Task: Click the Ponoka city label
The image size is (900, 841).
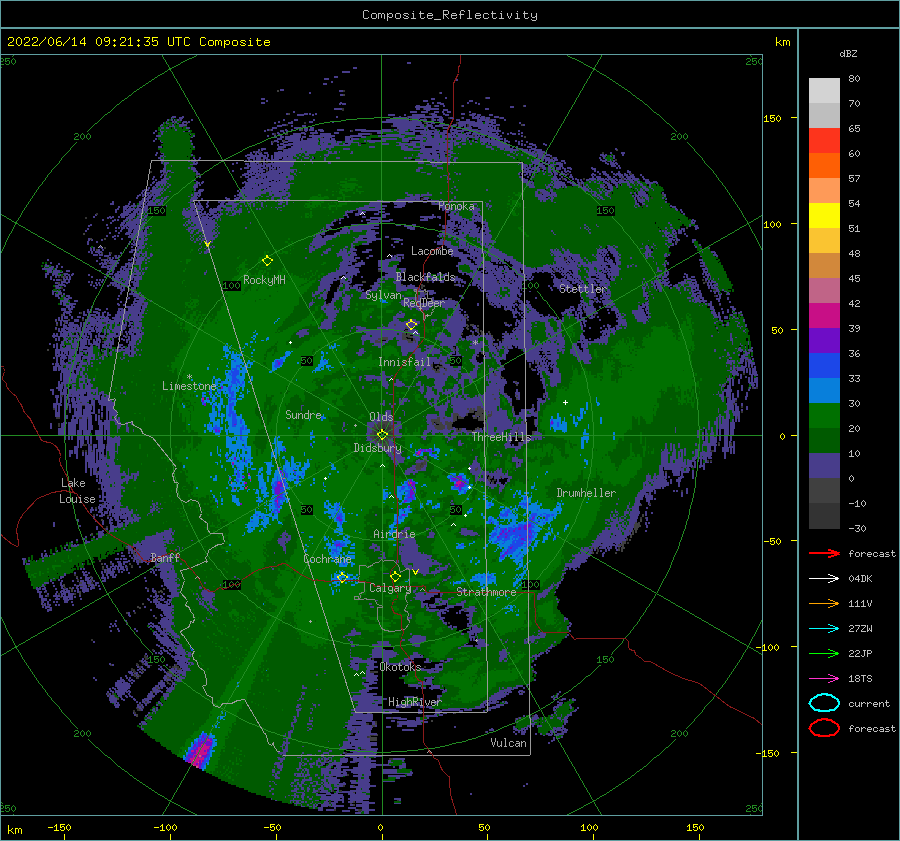Action: 456,206
